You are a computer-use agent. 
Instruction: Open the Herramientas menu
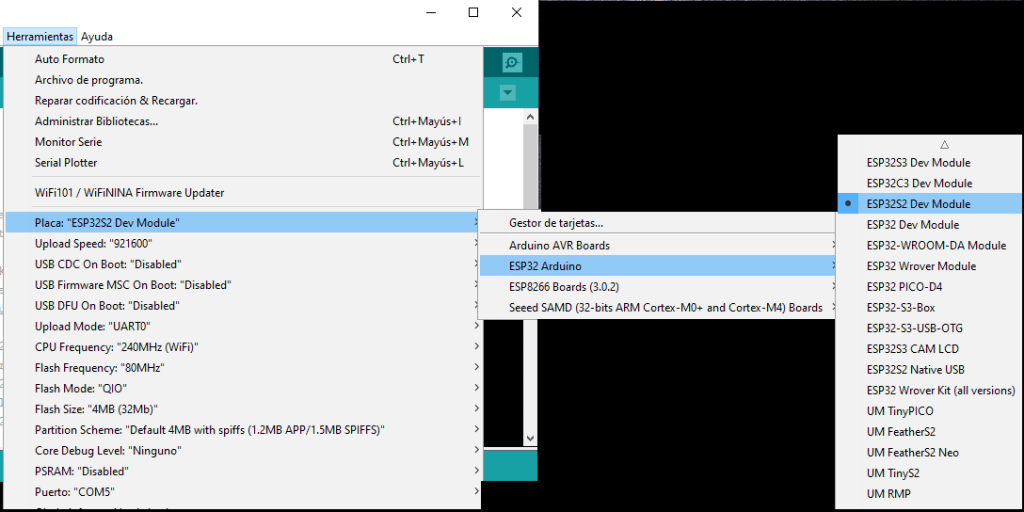click(x=40, y=36)
